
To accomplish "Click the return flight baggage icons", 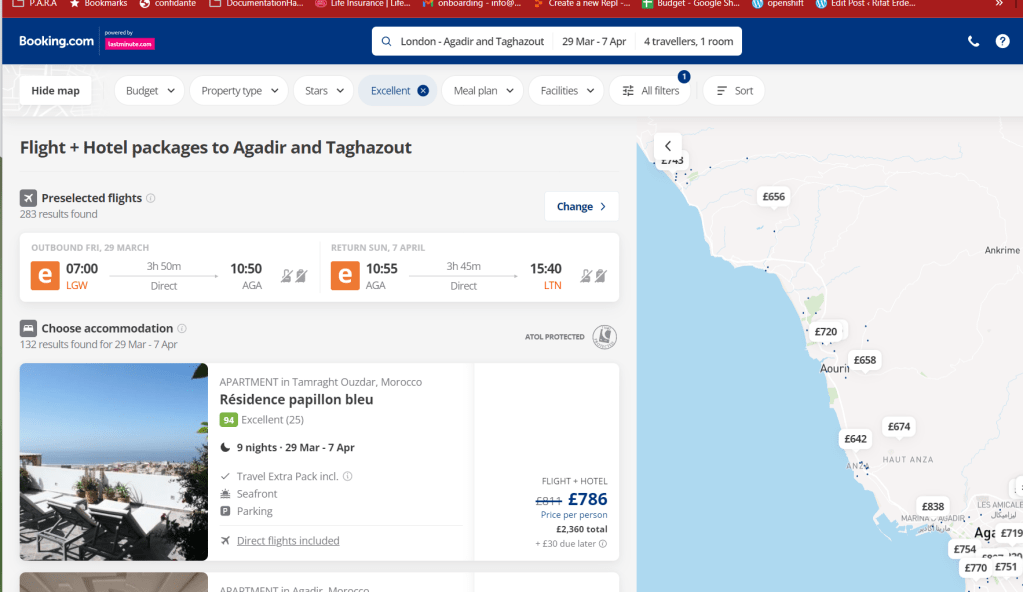I will tap(594, 276).
